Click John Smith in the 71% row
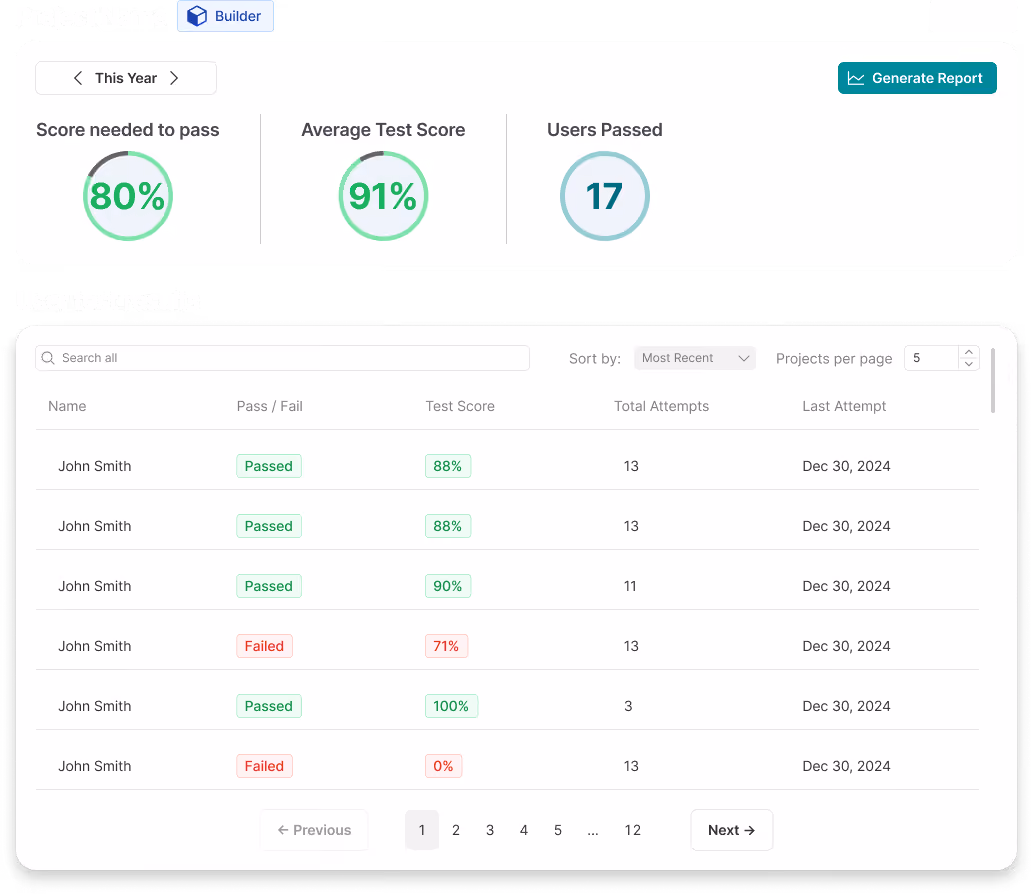 [95, 646]
